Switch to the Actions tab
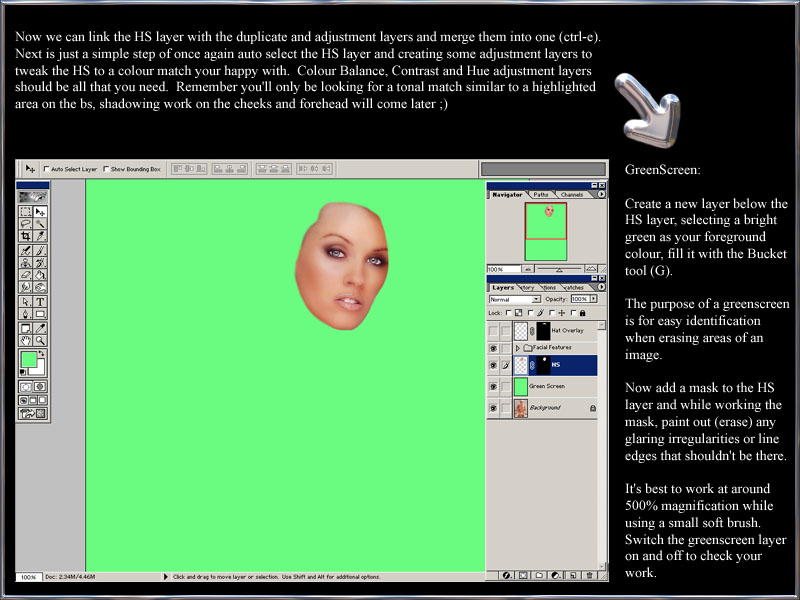 point(549,288)
